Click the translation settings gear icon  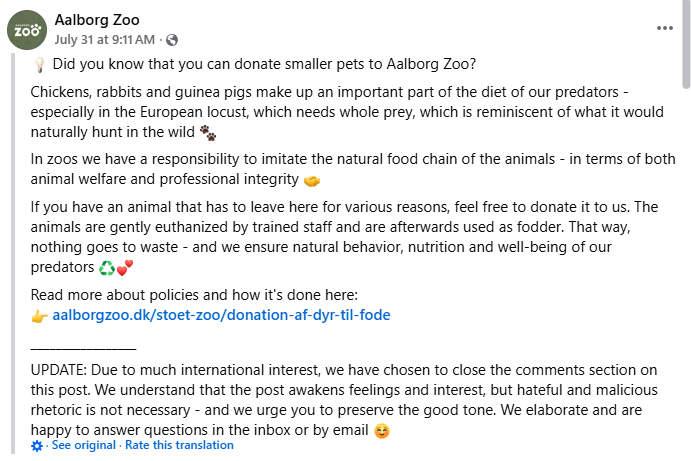pos(37,446)
